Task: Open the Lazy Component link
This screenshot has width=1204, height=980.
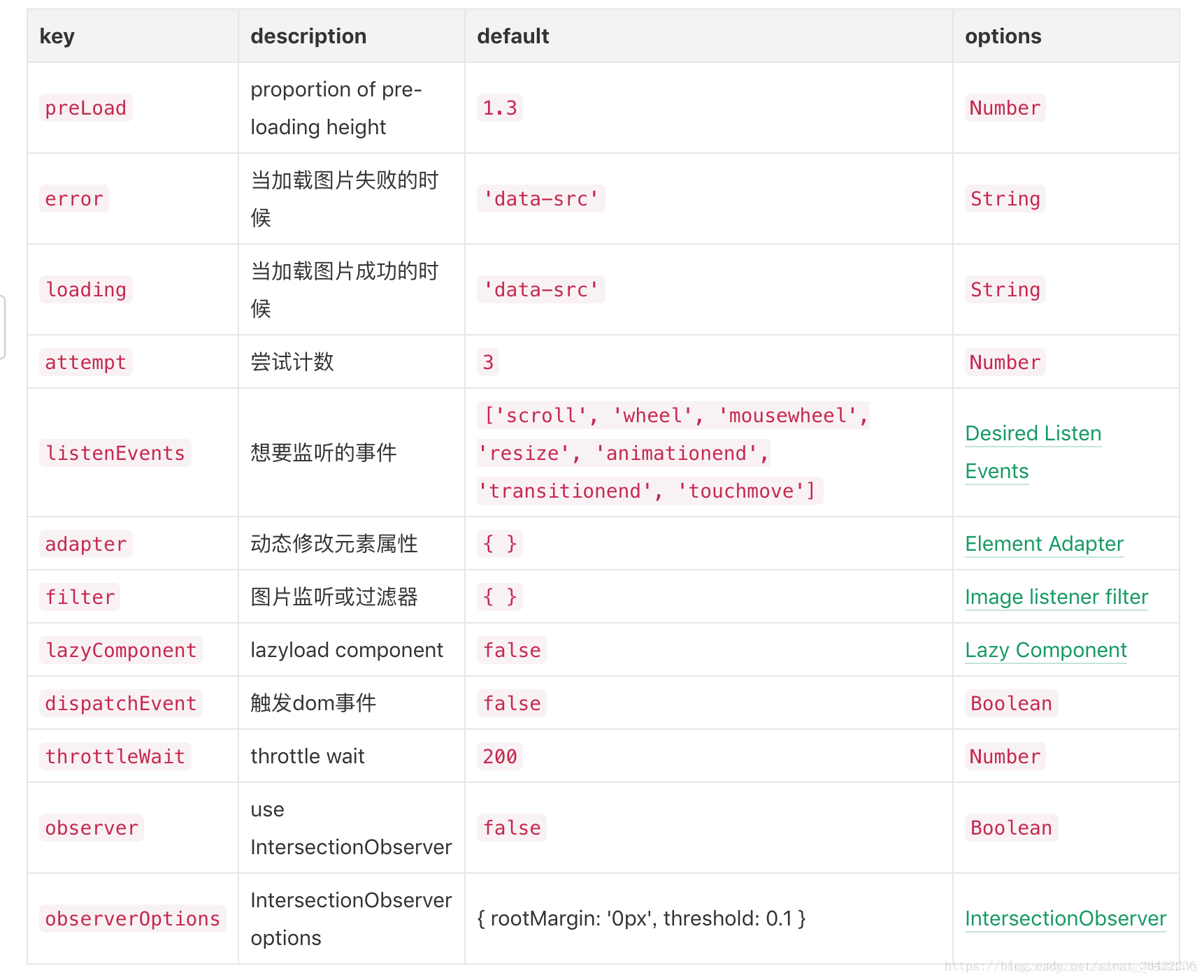Action: [x=1045, y=650]
